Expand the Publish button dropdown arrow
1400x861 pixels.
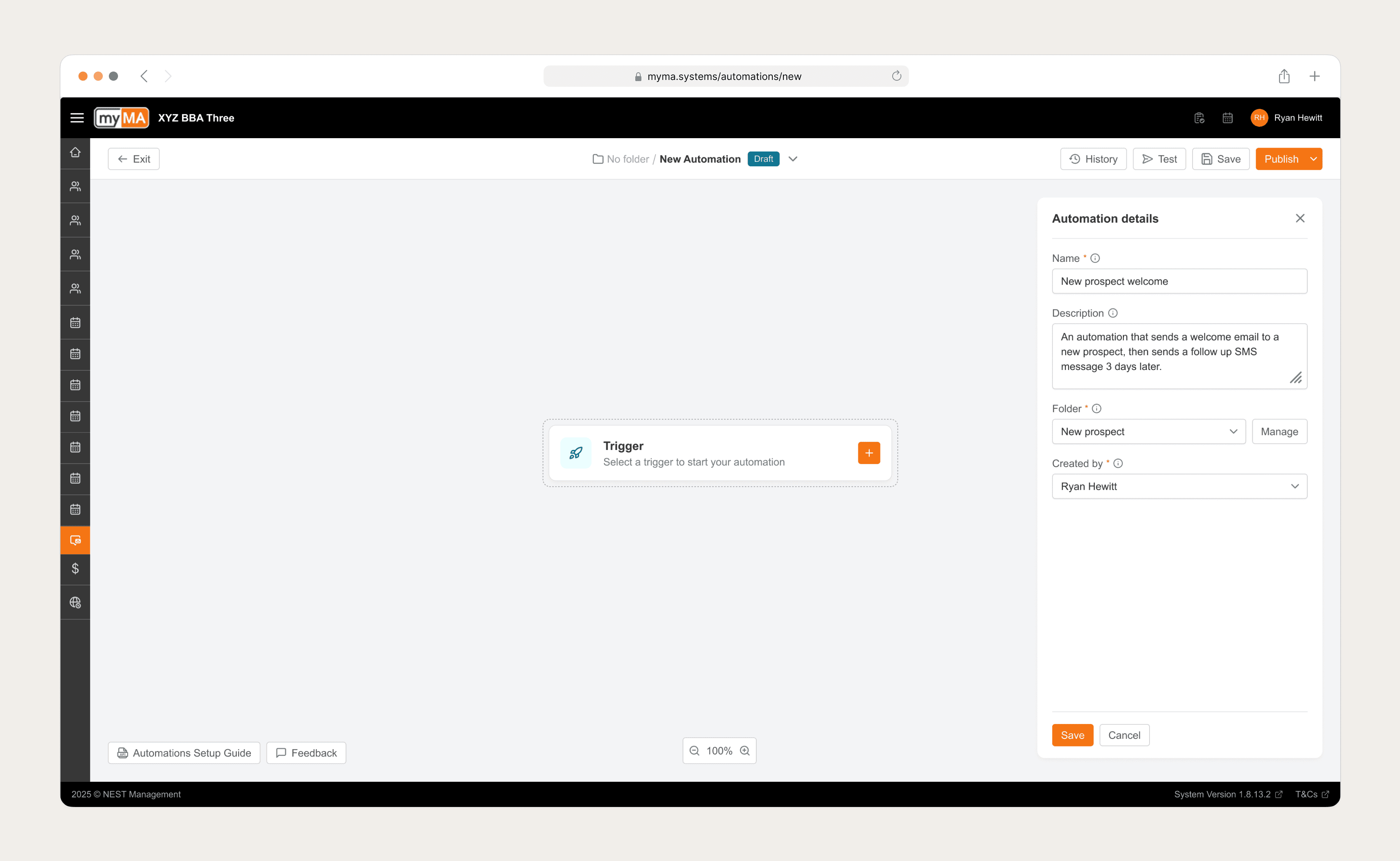click(1313, 159)
